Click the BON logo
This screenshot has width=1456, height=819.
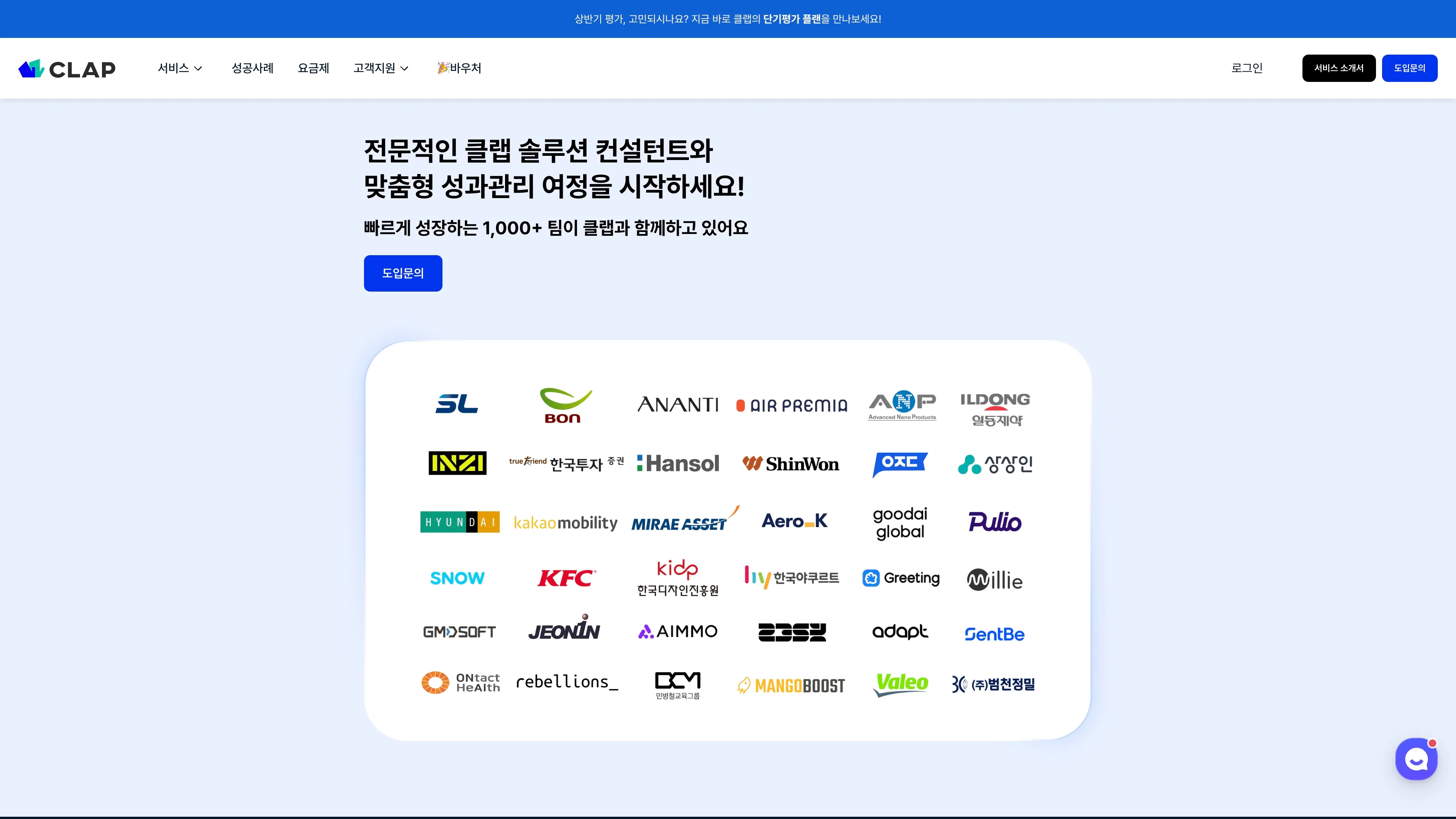565,405
